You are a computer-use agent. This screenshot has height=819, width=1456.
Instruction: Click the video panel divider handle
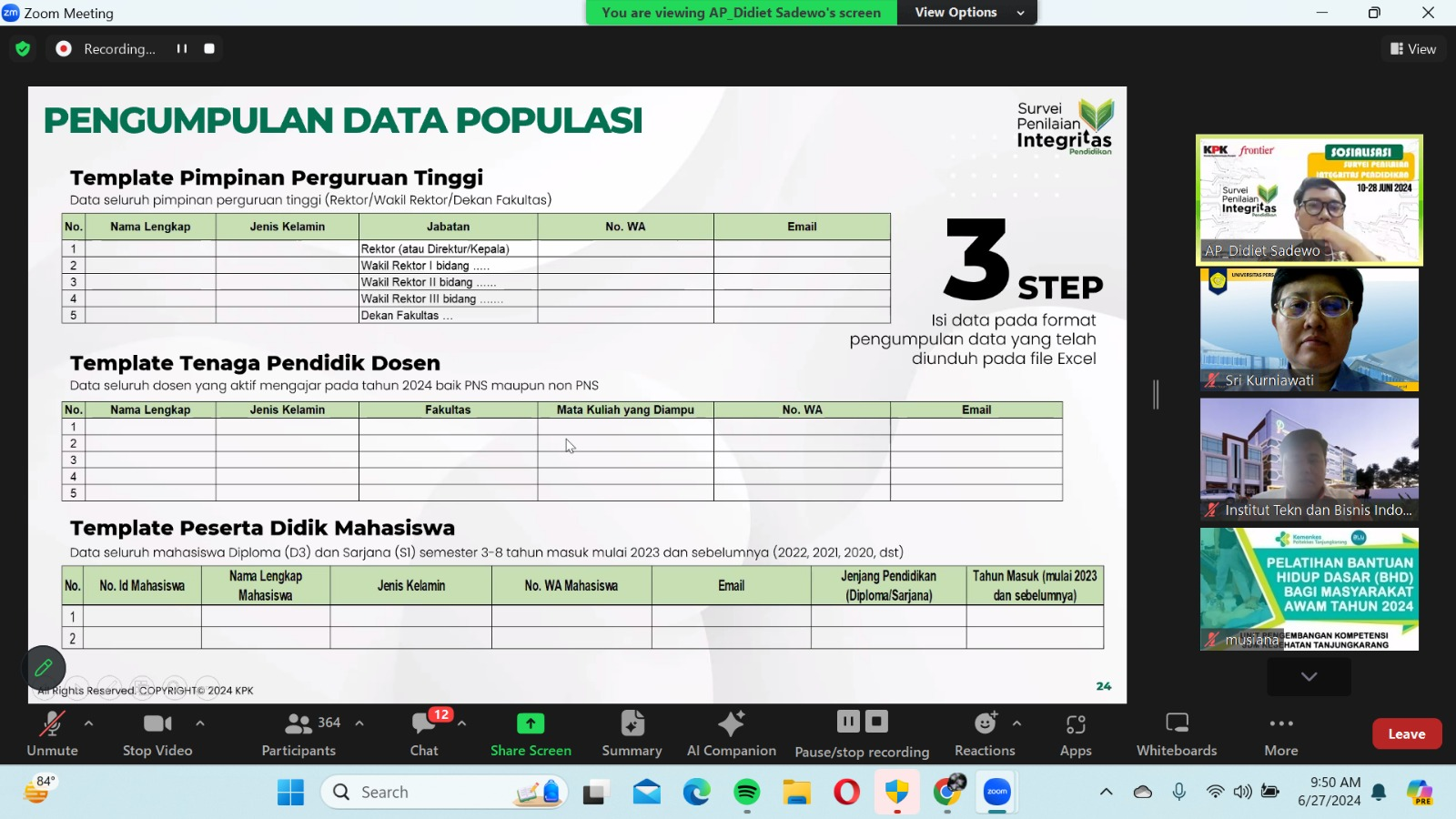[x=1156, y=394]
